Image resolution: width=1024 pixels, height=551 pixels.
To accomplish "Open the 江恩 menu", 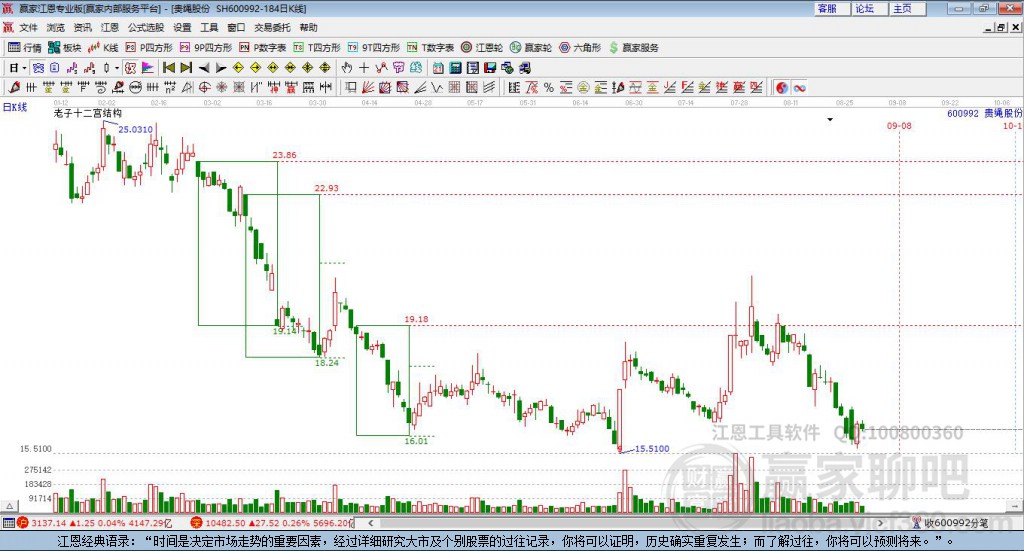I will point(110,27).
